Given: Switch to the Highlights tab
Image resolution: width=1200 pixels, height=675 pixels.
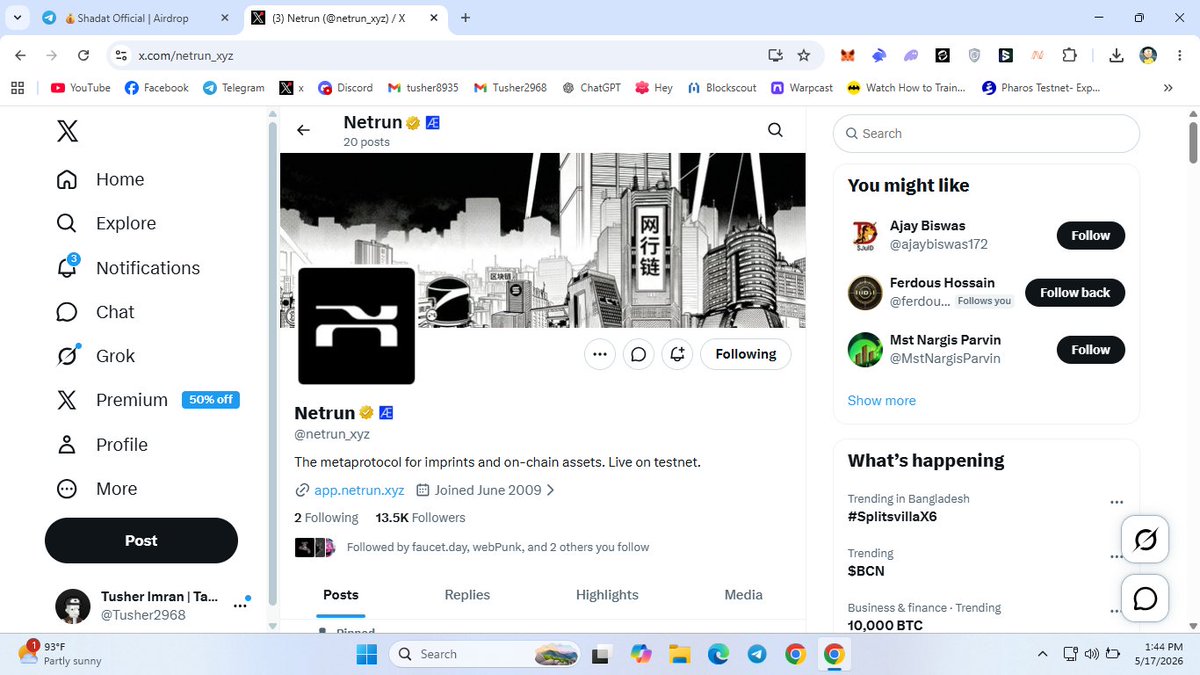Looking at the screenshot, I should click(x=607, y=595).
